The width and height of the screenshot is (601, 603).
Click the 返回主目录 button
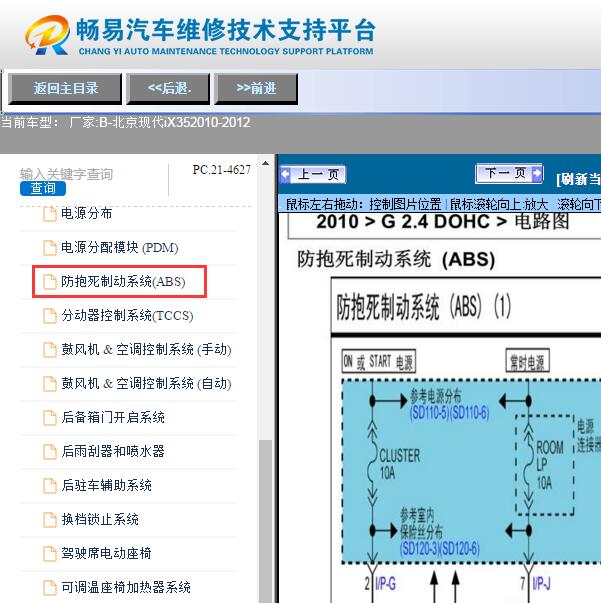pyautogui.click(x=65, y=89)
